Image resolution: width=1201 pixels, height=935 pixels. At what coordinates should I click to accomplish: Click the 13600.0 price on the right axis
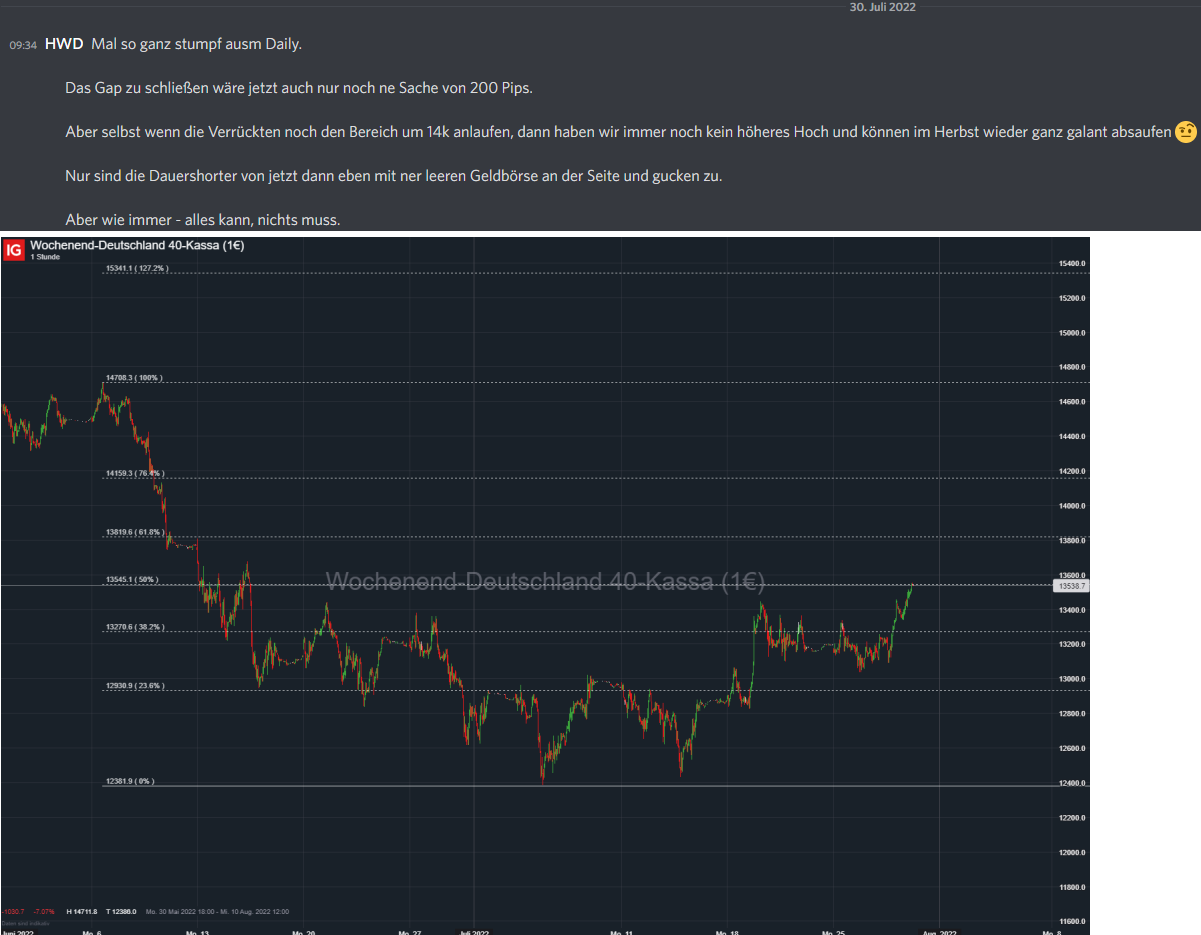click(1073, 574)
